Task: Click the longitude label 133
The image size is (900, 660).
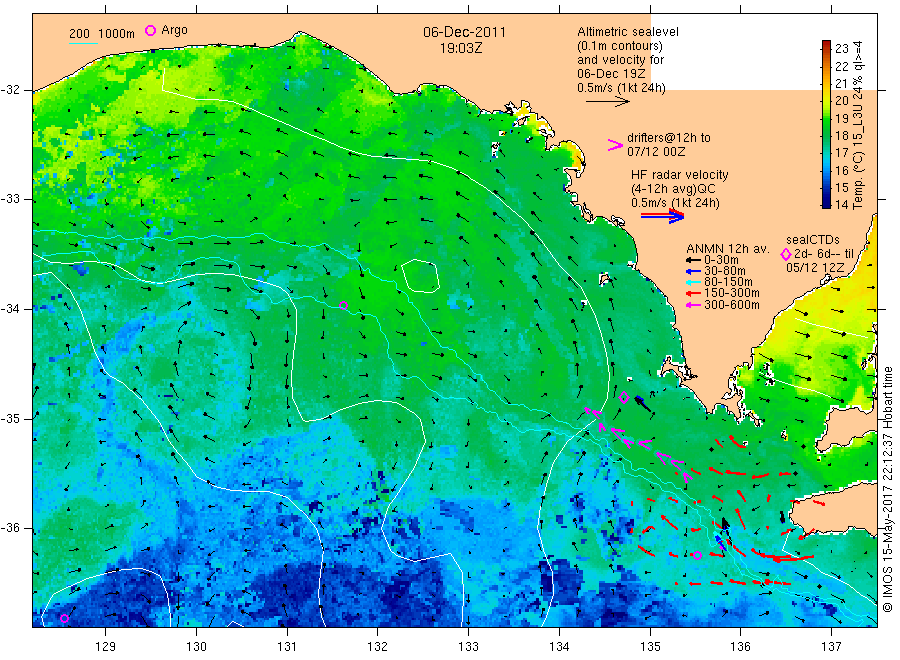Action: tap(468, 647)
